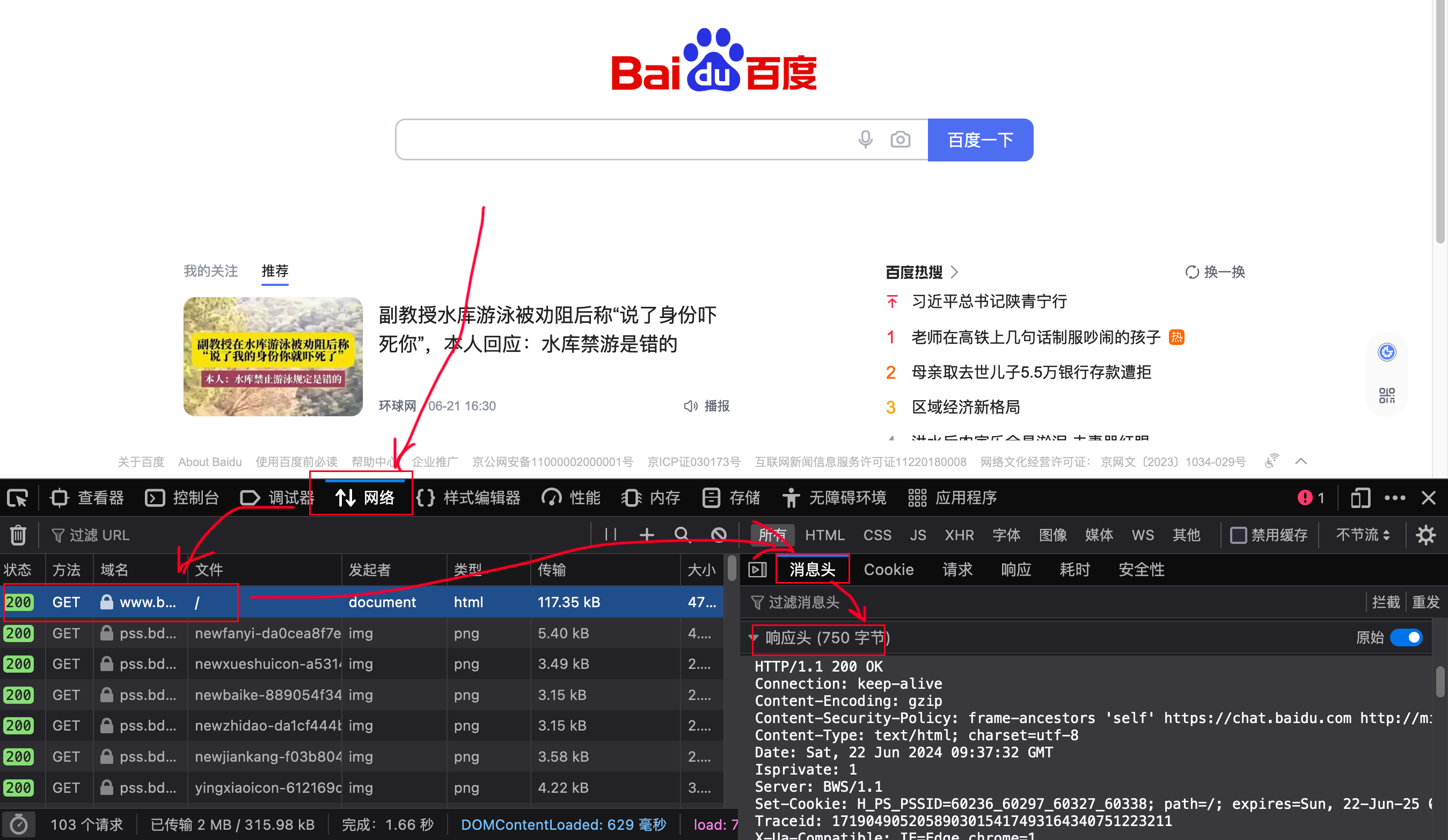Filter requests by JS type

(x=918, y=535)
